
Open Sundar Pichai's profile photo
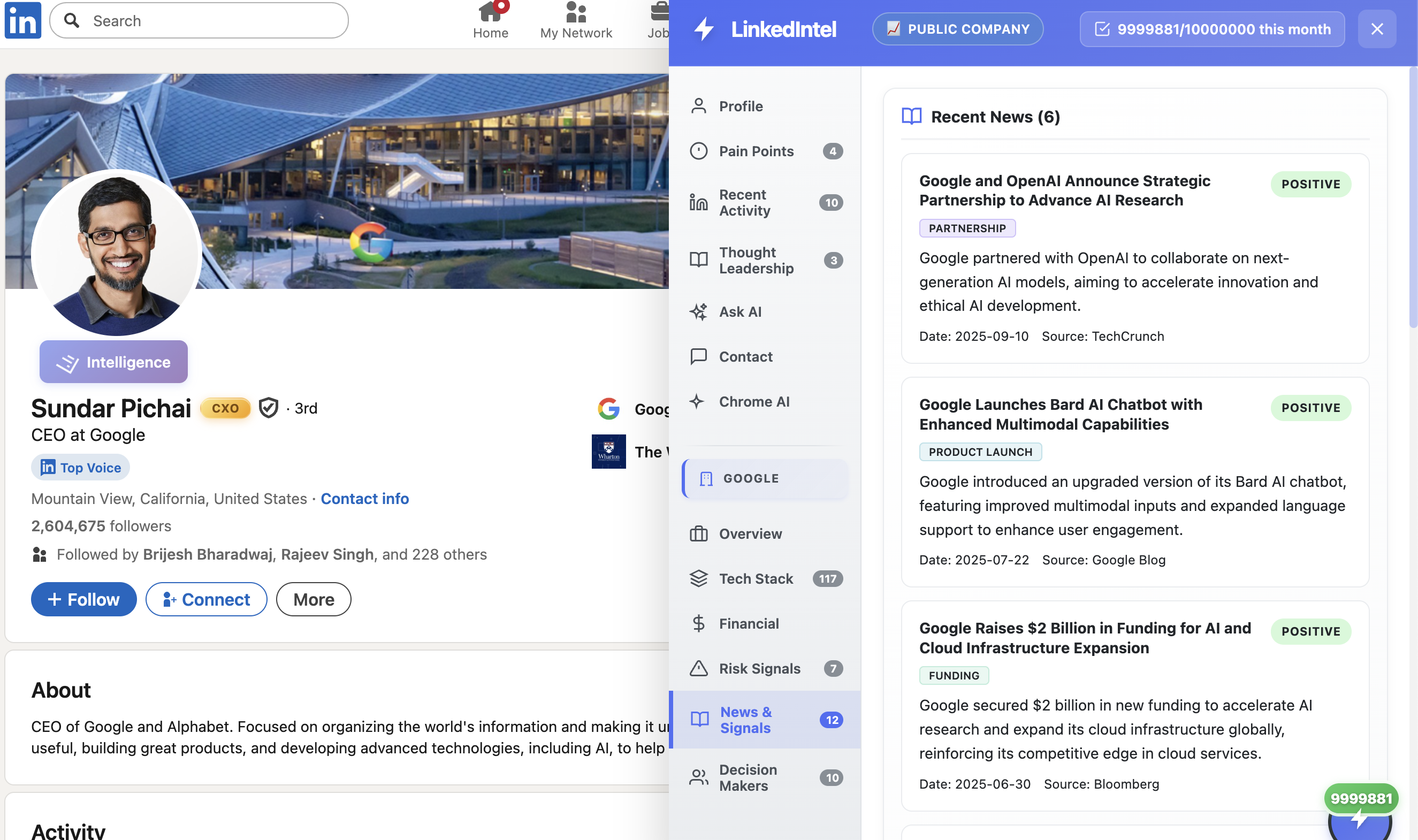117,253
